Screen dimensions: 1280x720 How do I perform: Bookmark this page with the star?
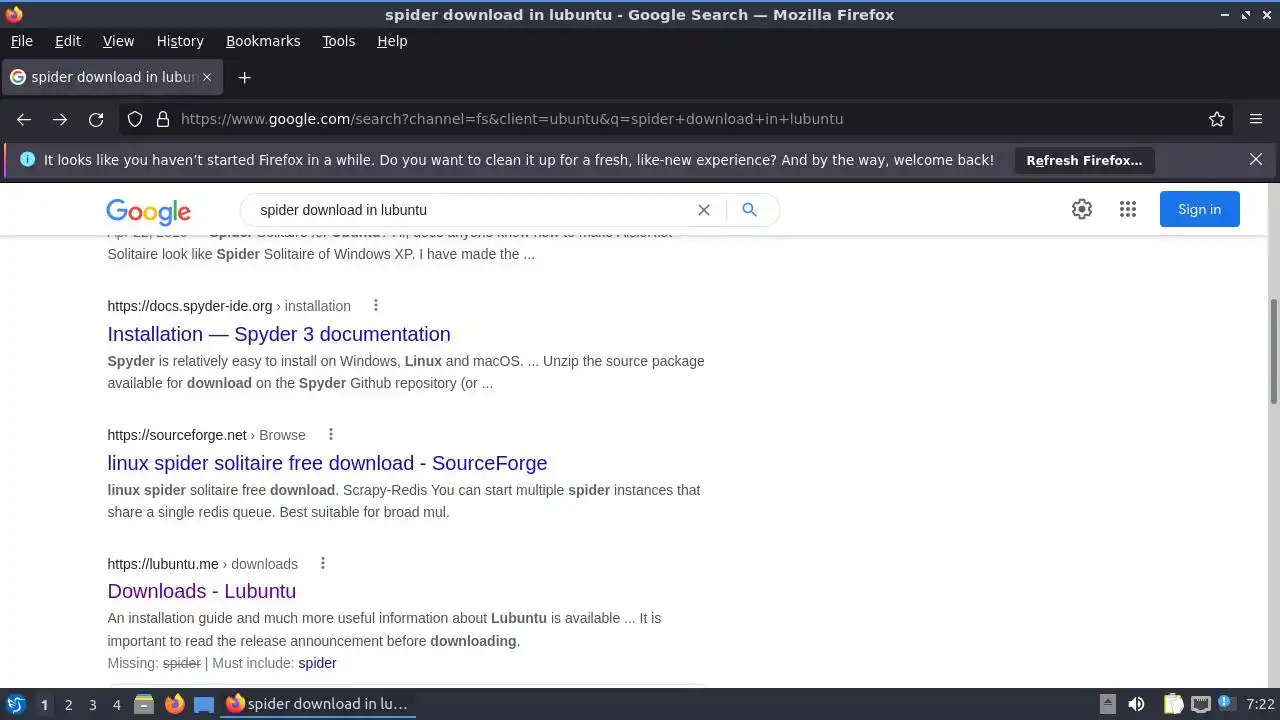click(1217, 119)
